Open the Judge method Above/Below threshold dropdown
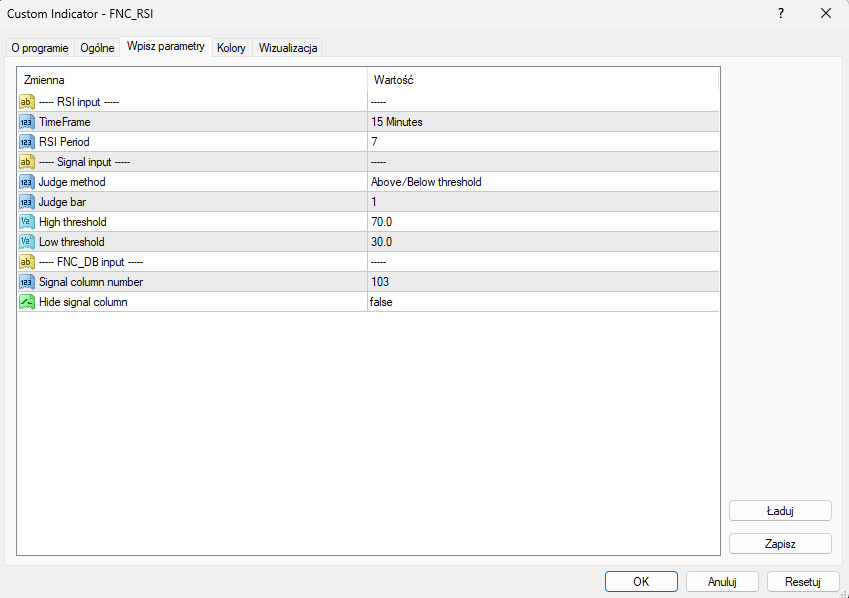 point(543,182)
